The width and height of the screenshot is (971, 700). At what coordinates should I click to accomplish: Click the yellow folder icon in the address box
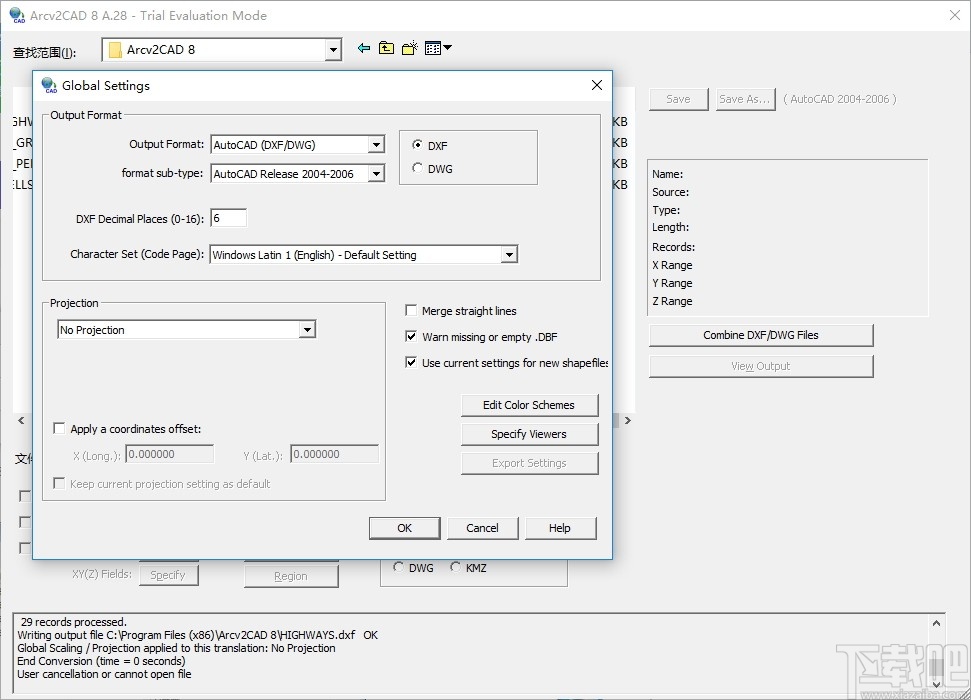[x=115, y=47]
